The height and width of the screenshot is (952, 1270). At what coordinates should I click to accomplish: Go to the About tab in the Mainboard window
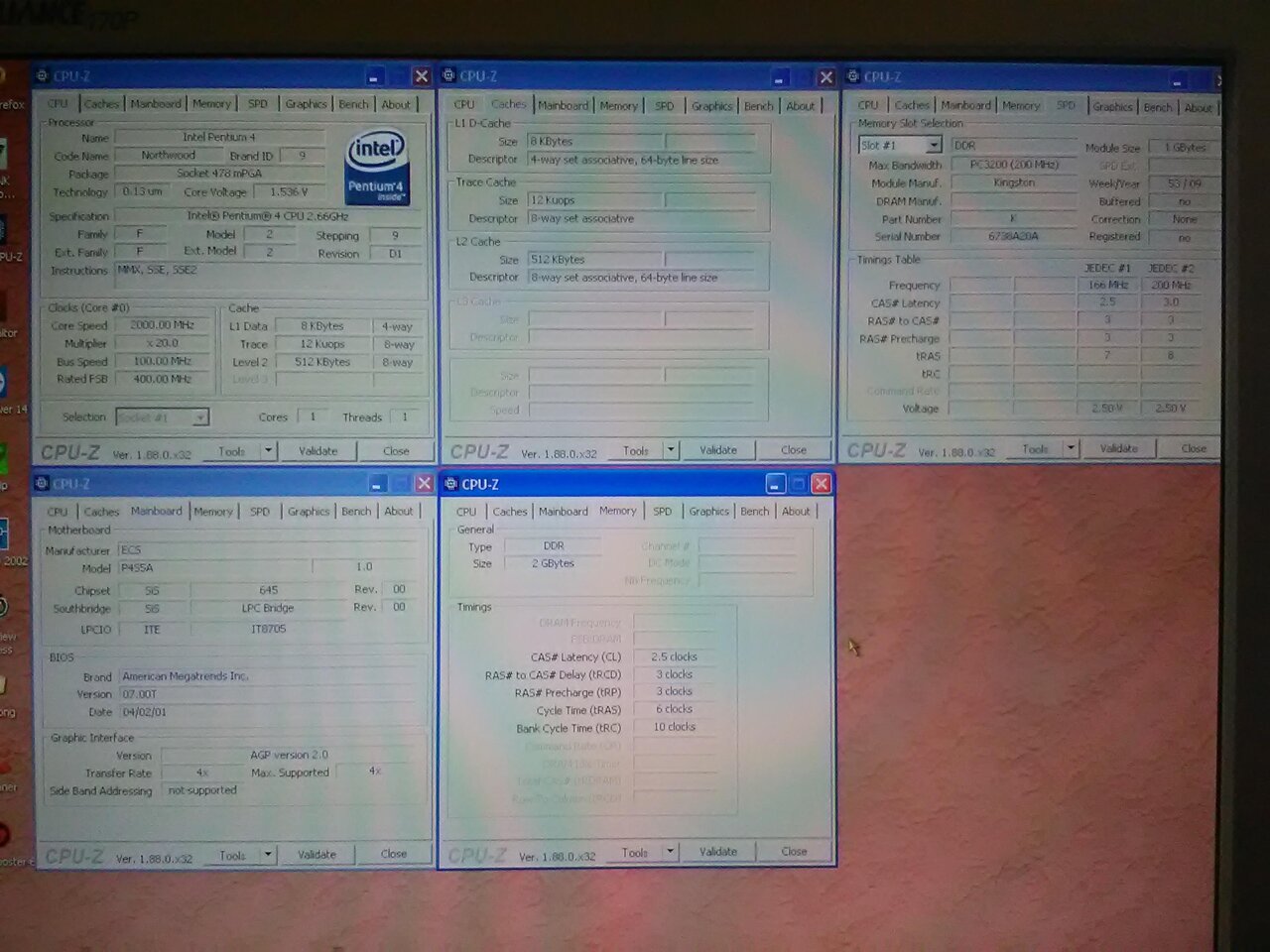pos(399,512)
